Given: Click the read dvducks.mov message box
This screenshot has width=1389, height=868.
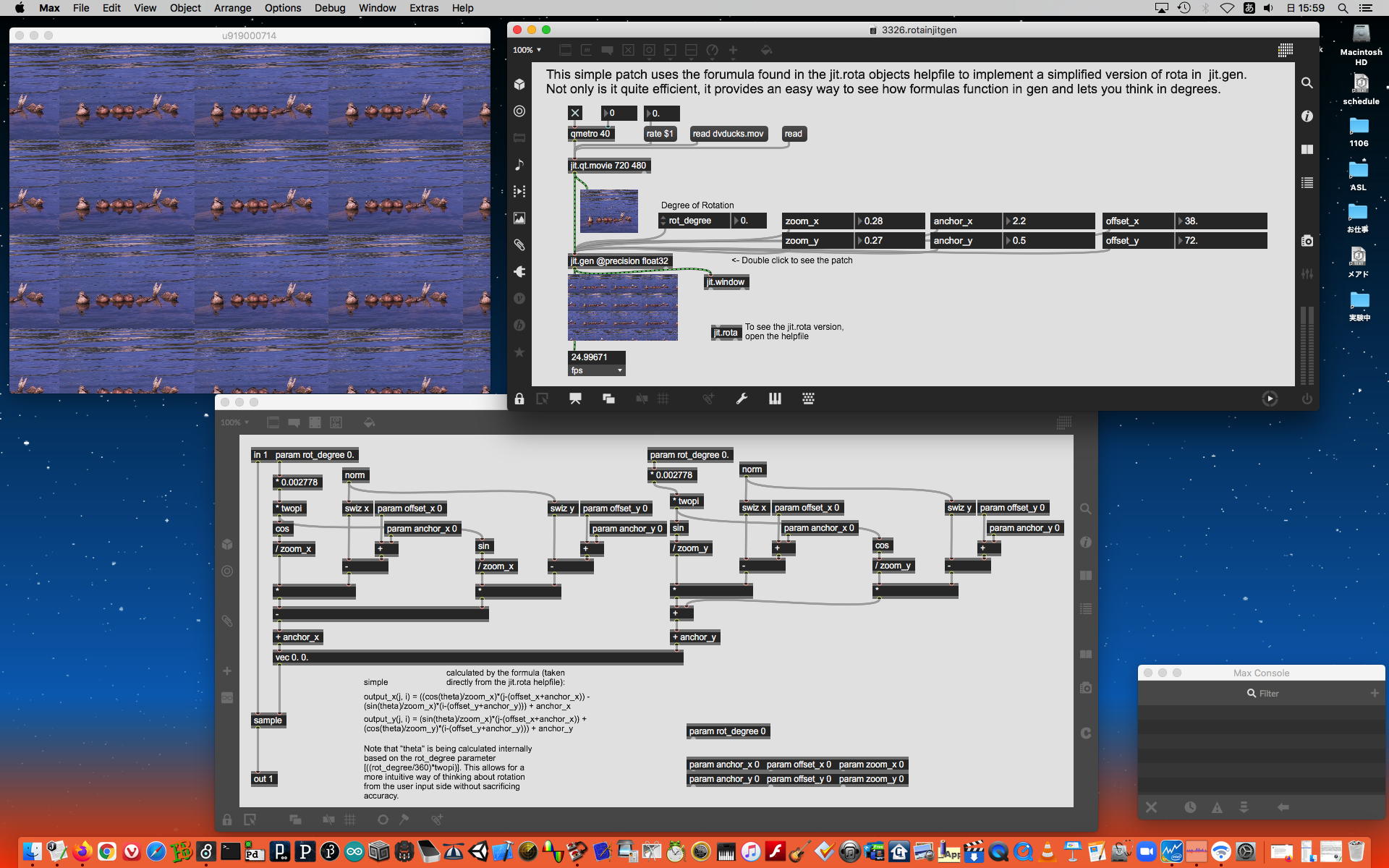Looking at the screenshot, I should pos(727,134).
